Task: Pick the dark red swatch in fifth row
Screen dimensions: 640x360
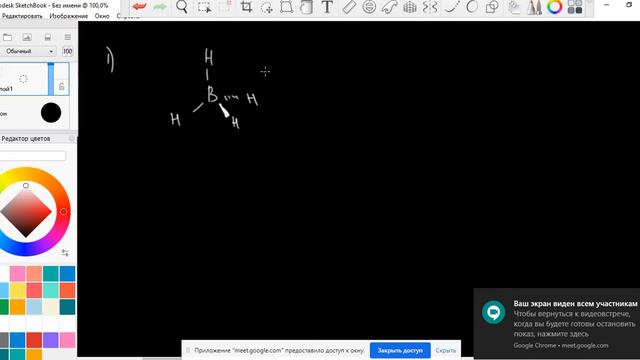Action: (34, 340)
